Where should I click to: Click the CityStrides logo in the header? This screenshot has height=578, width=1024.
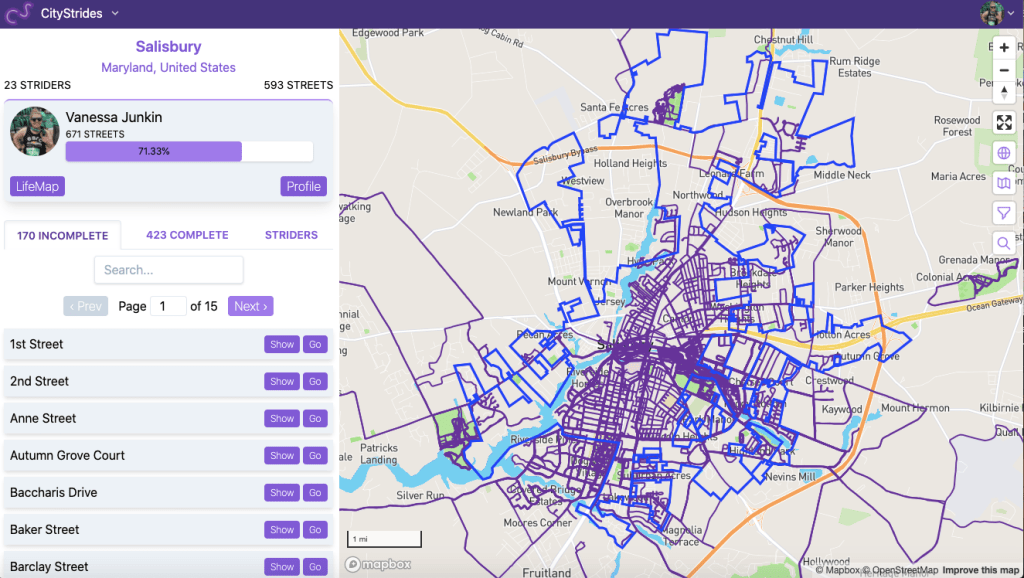click(x=20, y=13)
